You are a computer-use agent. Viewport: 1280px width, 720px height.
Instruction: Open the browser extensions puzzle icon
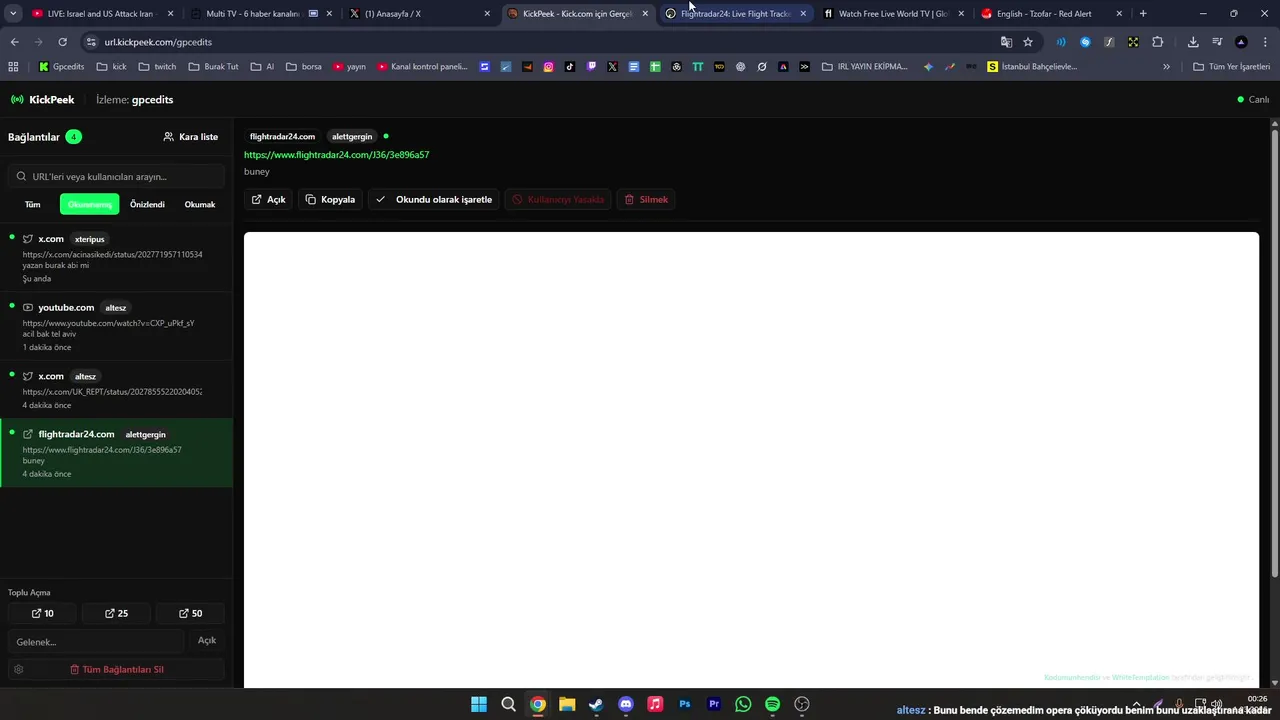(x=1157, y=42)
